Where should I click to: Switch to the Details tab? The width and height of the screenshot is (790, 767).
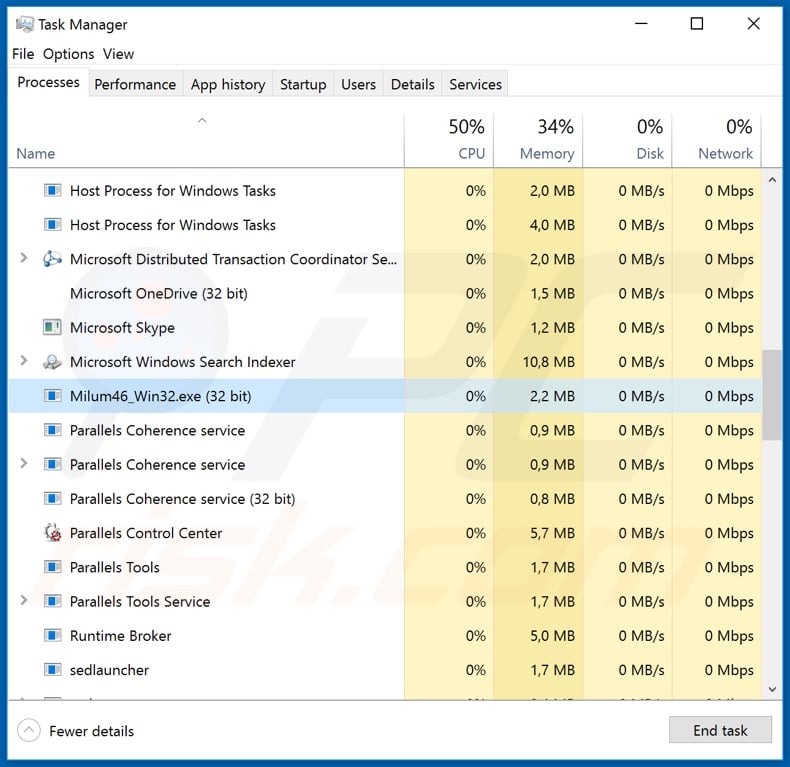pyautogui.click(x=413, y=84)
